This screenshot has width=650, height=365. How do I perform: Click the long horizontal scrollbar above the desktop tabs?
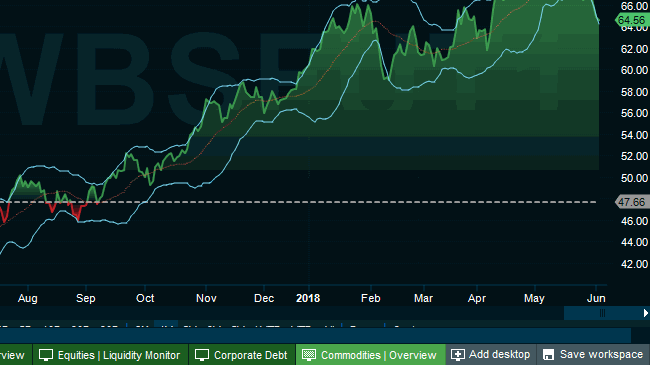[x=315, y=335]
